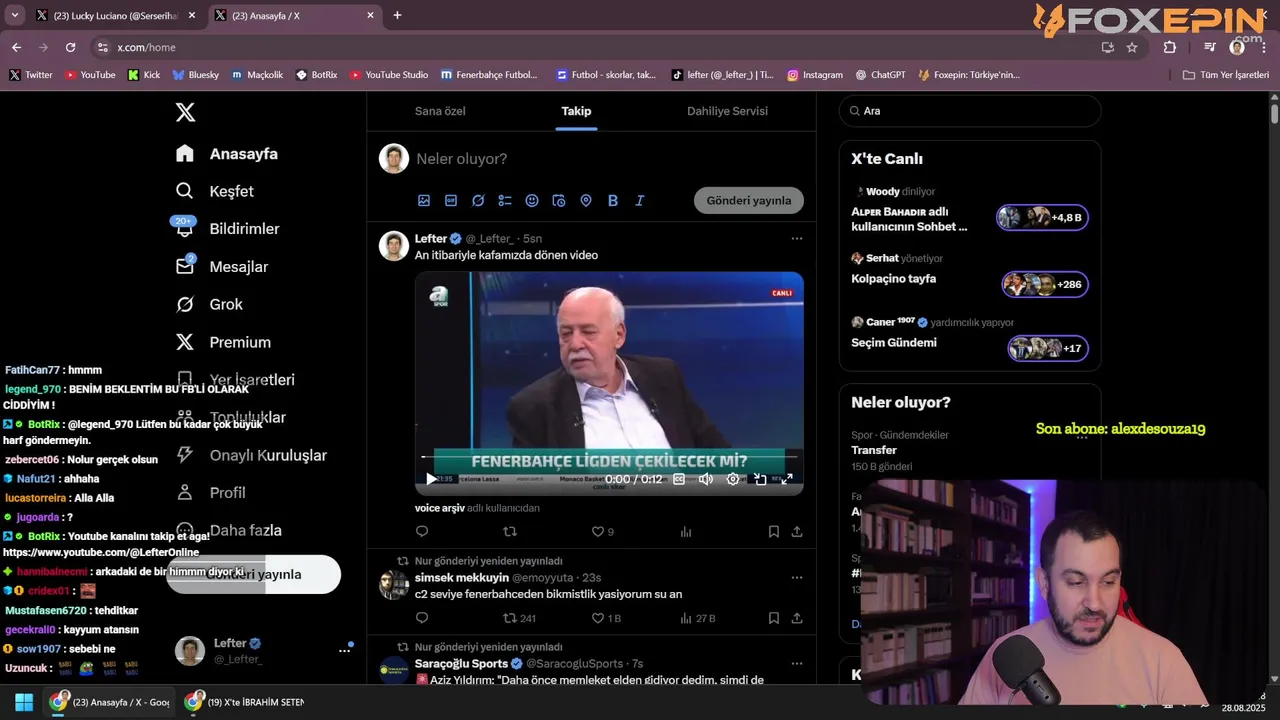Bookmark simsek mekkuyin's post
The image size is (1280, 720).
click(774, 618)
